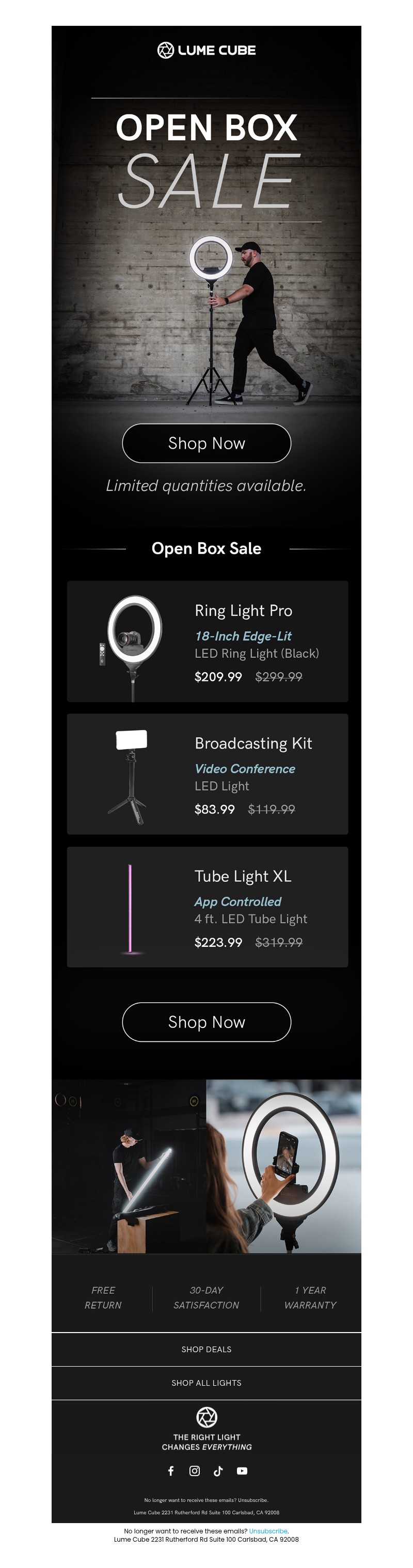Open the SHOP ALL LIGHTS menu link

click(x=206, y=1383)
